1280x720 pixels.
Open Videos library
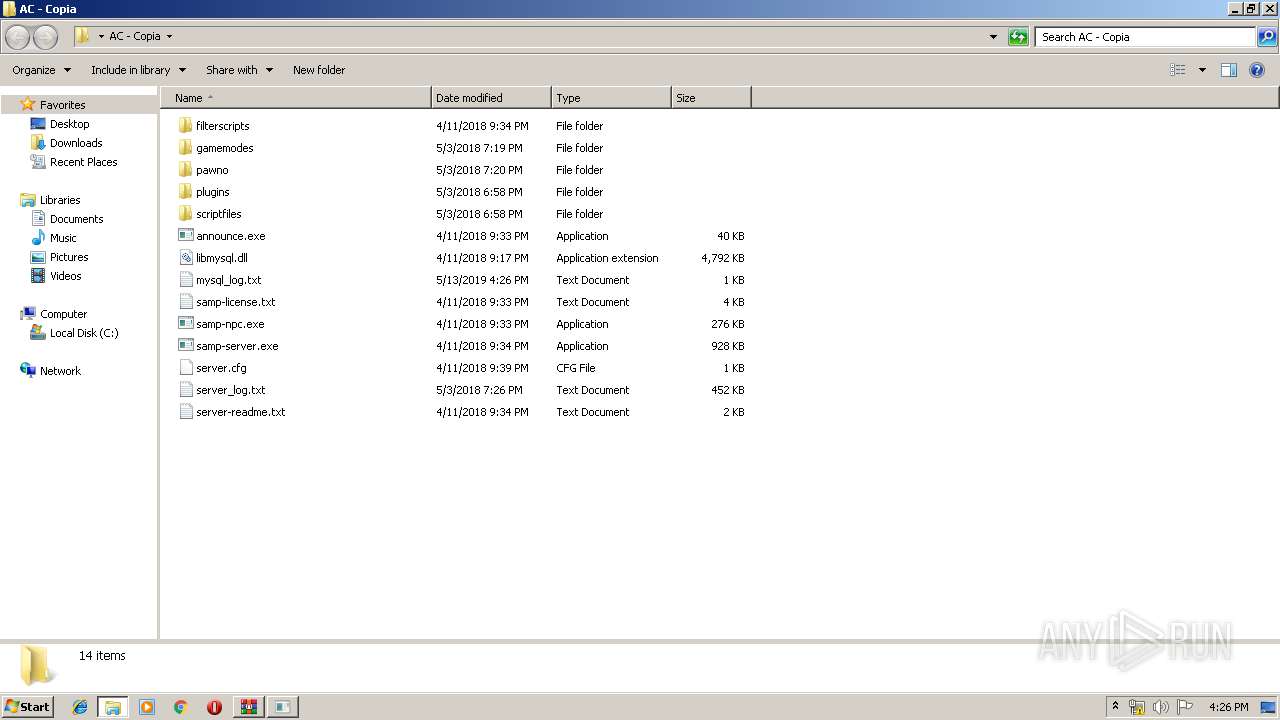[66, 276]
